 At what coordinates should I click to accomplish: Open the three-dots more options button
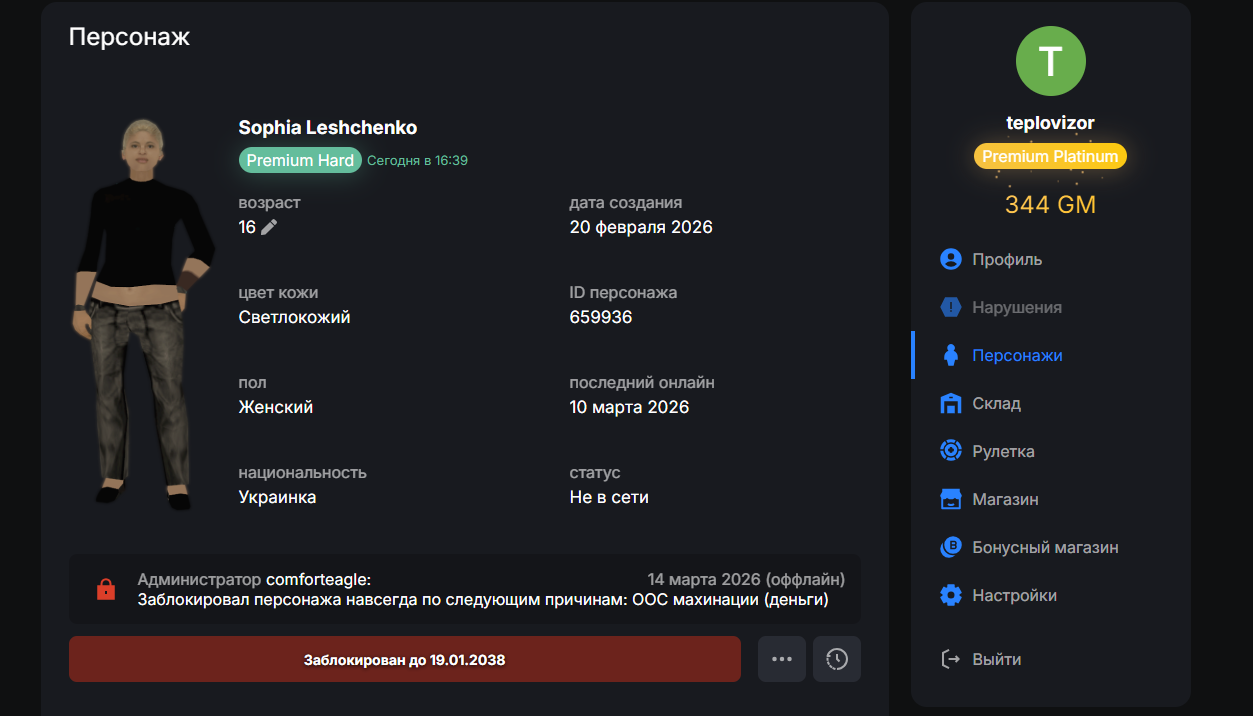coord(782,659)
